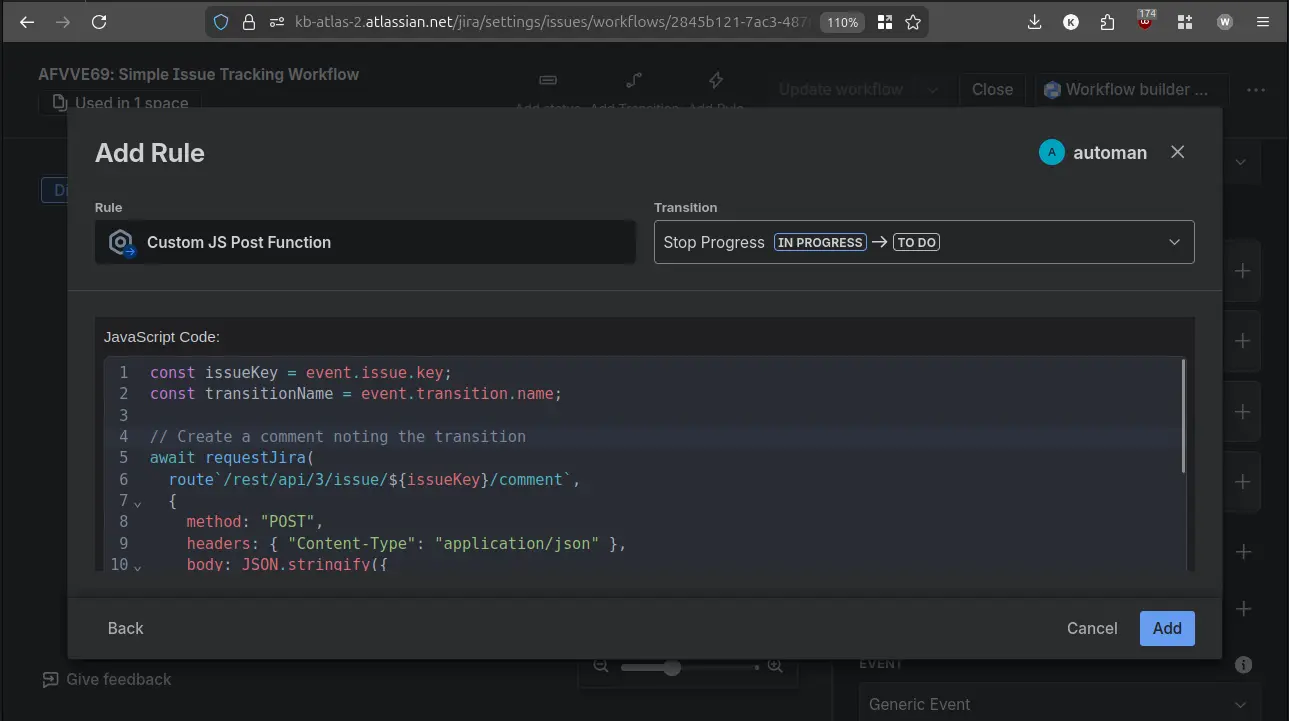Click the code editor vertical scrollbar
Viewport: 1289px width, 721px height.
click(1184, 416)
